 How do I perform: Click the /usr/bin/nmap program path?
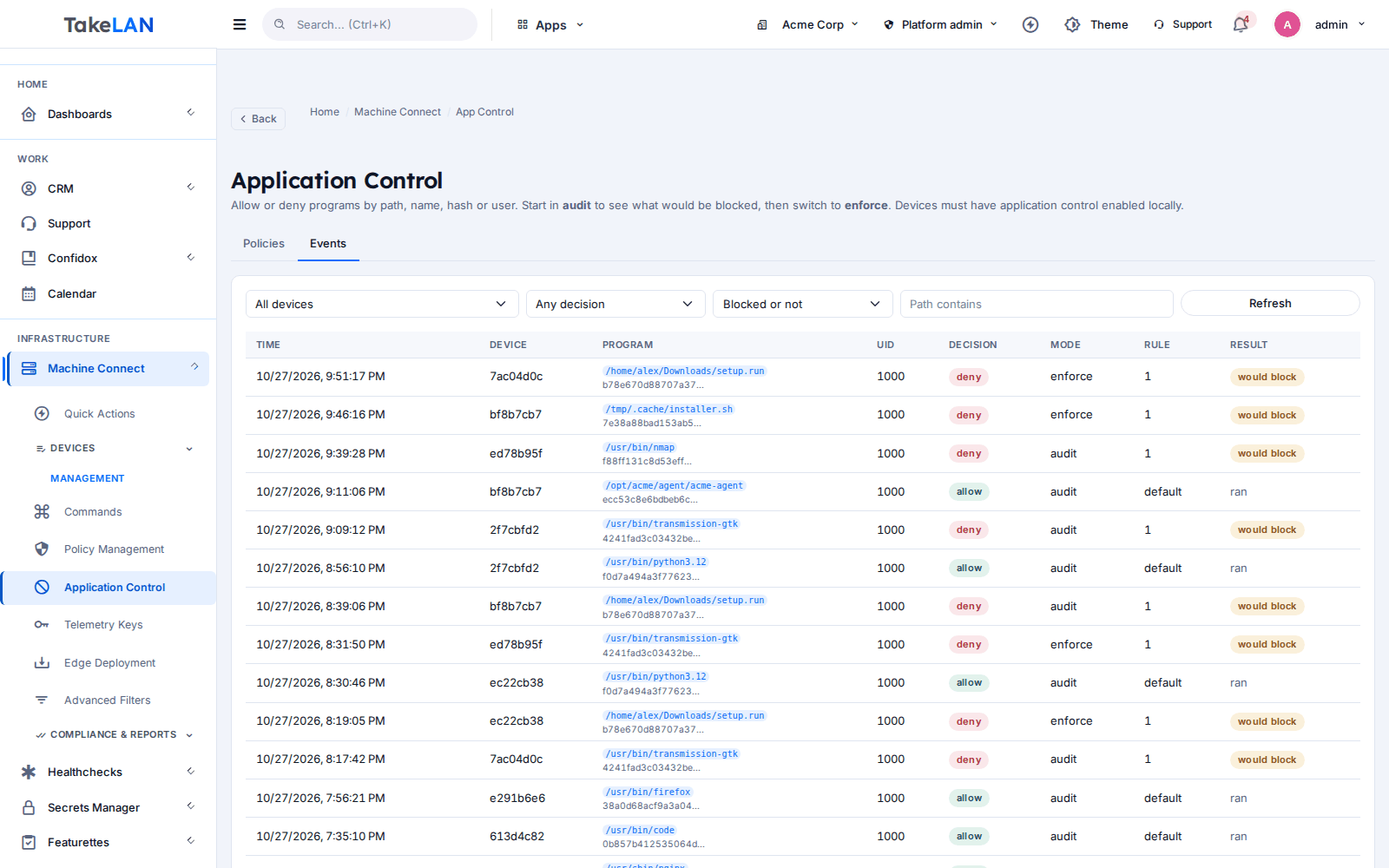pos(640,447)
